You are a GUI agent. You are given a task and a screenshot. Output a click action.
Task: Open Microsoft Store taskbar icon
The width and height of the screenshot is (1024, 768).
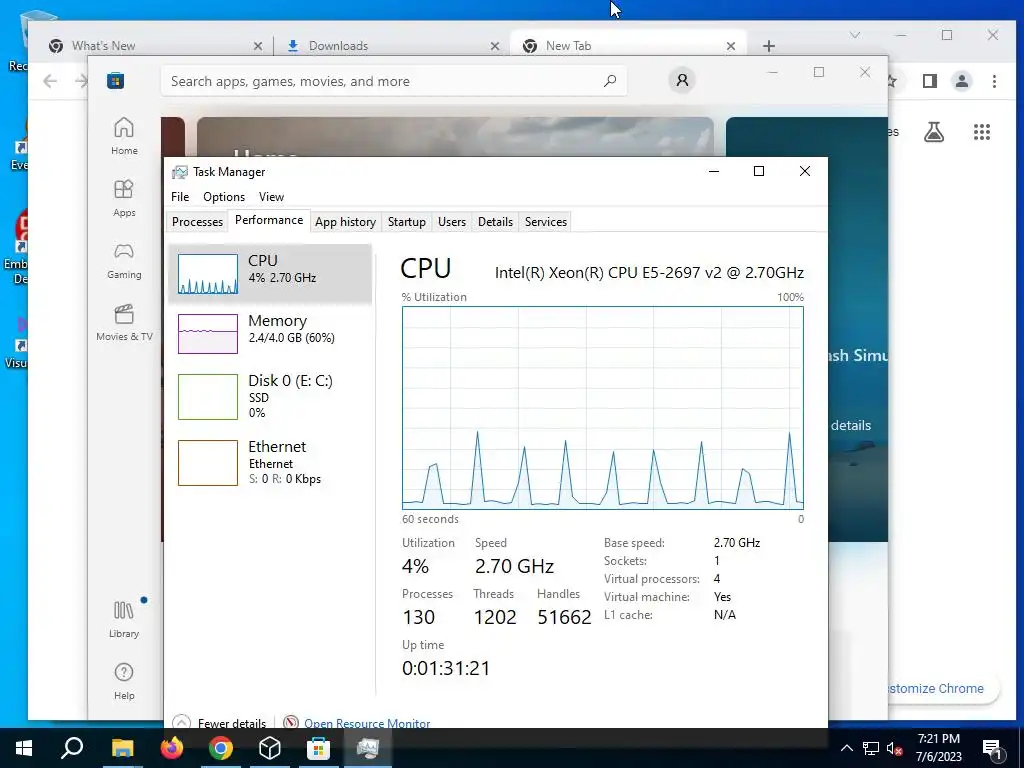click(x=318, y=748)
